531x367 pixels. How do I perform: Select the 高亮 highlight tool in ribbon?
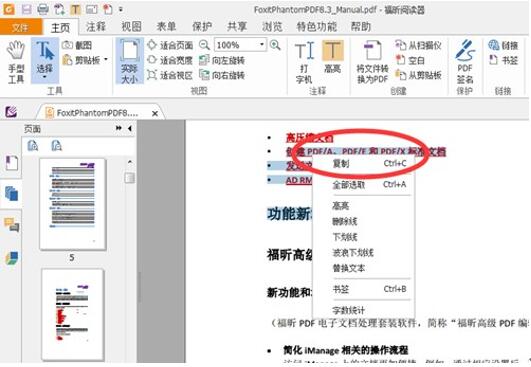click(333, 57)
